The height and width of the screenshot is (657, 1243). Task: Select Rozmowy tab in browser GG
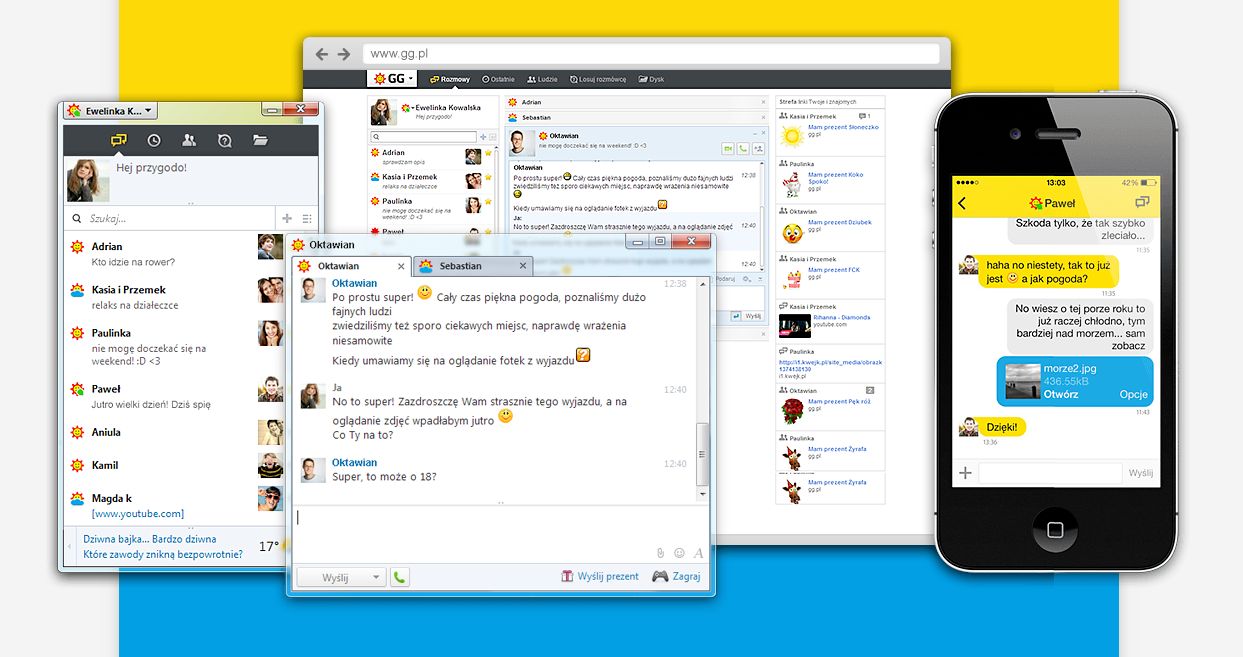[450, 79]
